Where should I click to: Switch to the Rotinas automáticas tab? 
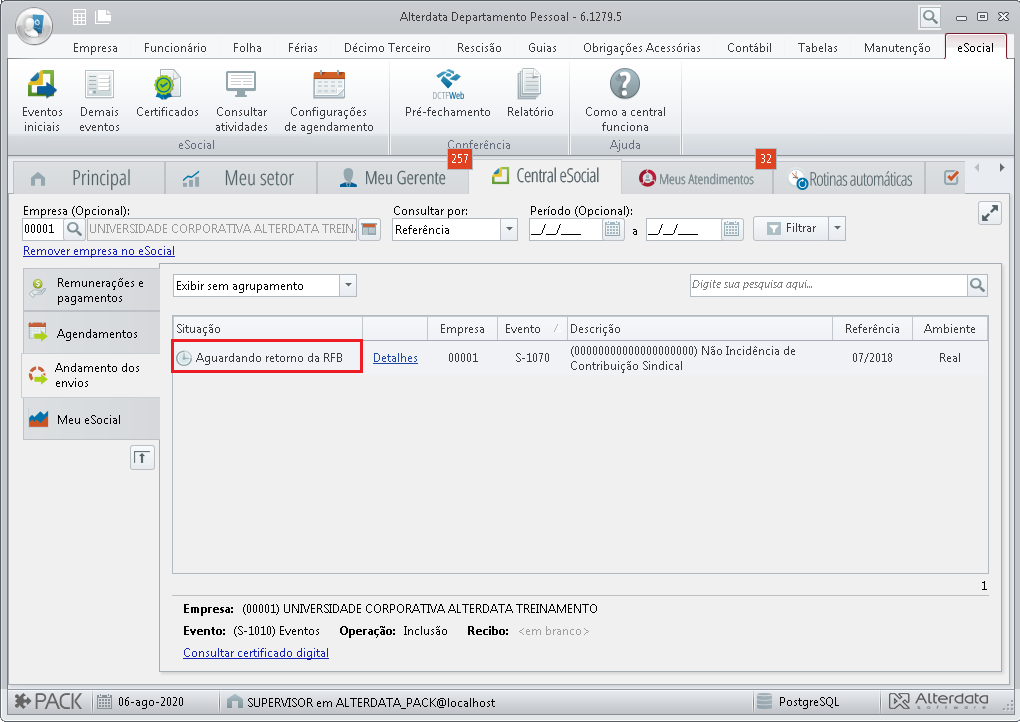point(851,178)
